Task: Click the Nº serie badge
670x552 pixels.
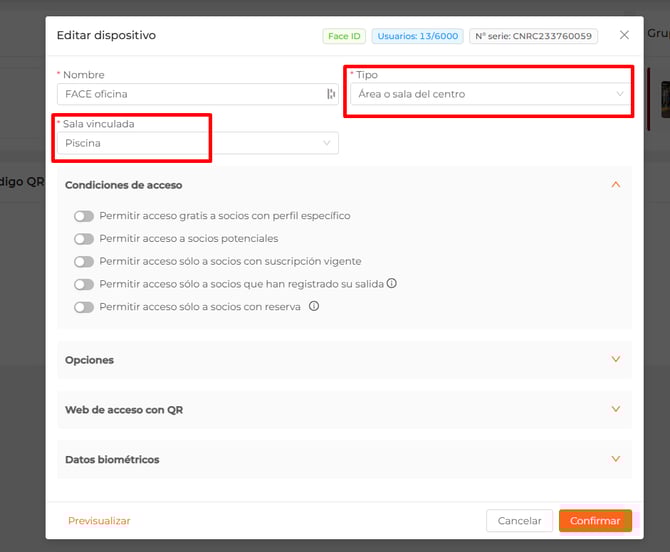Action: click(533, 36)
